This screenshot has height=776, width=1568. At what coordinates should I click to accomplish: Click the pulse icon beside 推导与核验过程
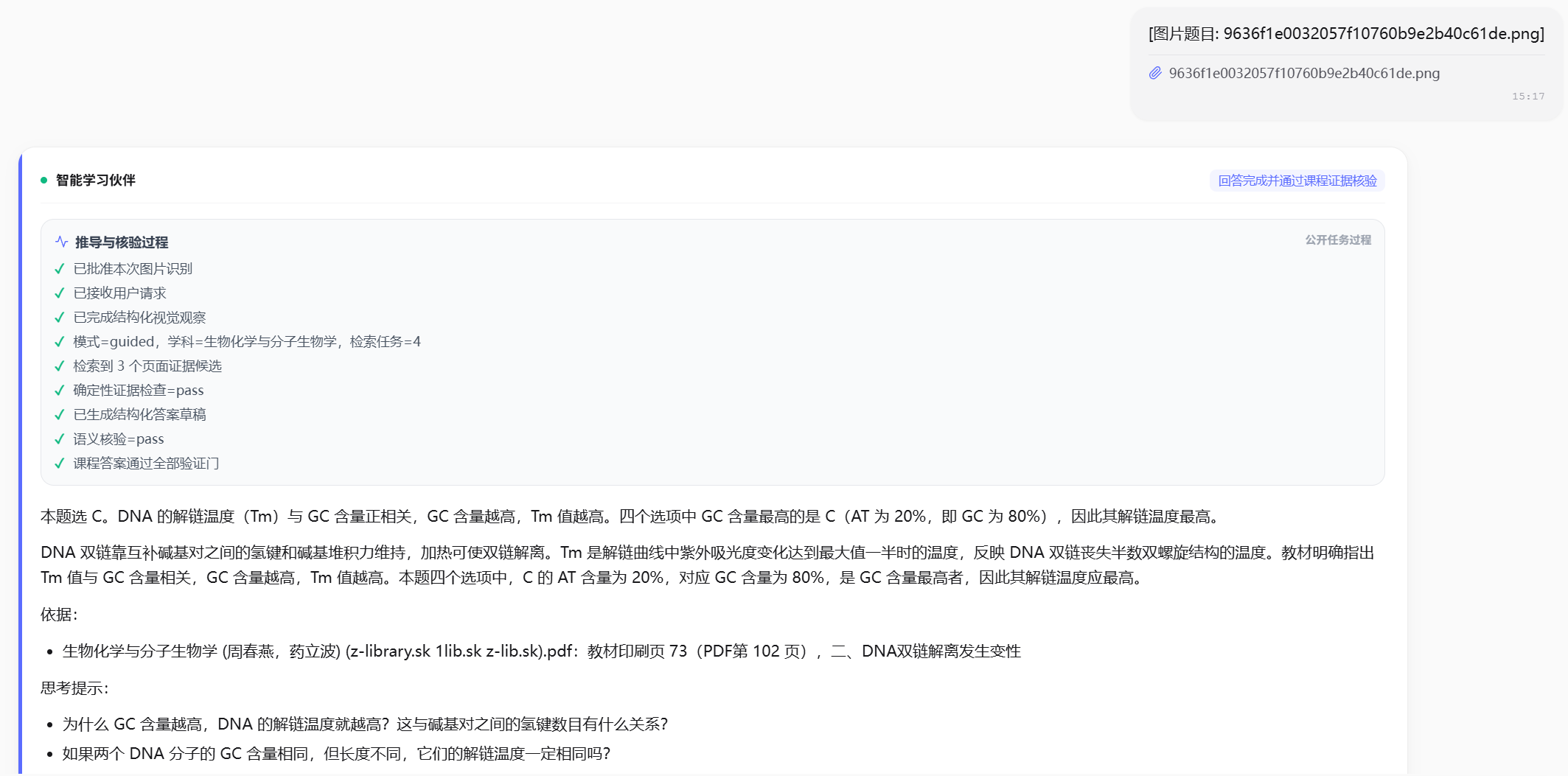tap(62, 242)
